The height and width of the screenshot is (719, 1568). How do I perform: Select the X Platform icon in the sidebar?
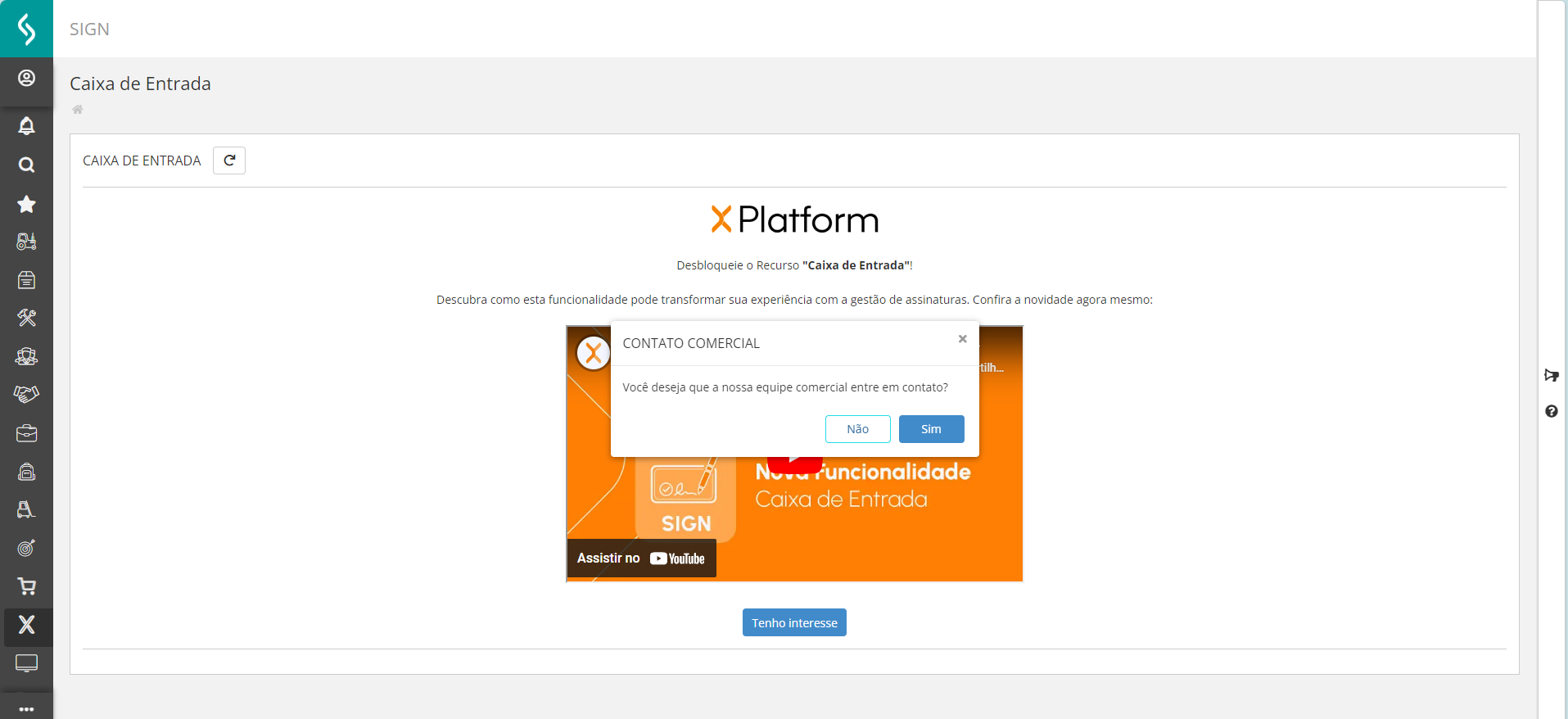26,625
